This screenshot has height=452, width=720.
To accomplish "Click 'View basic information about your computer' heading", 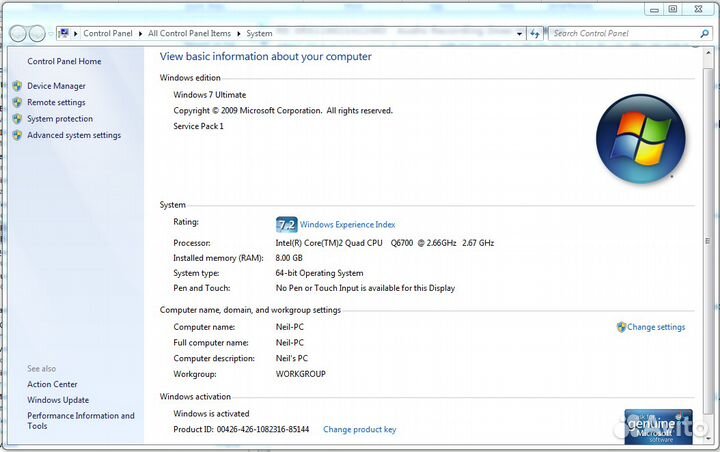I will pyautogui.click(x=265, y=56).
